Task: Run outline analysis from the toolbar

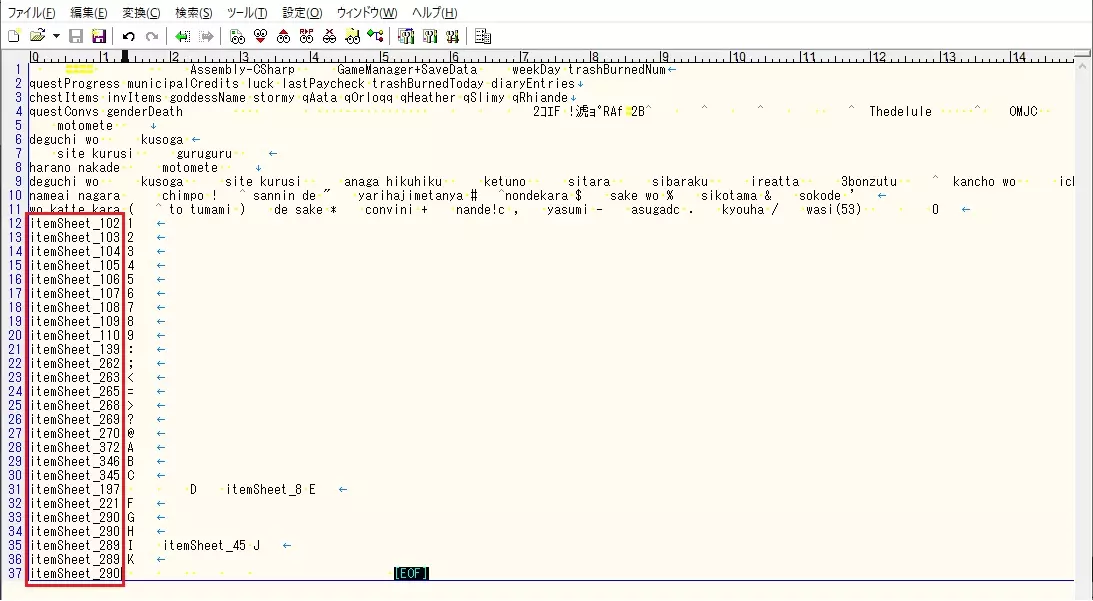Action: [375, 36]
